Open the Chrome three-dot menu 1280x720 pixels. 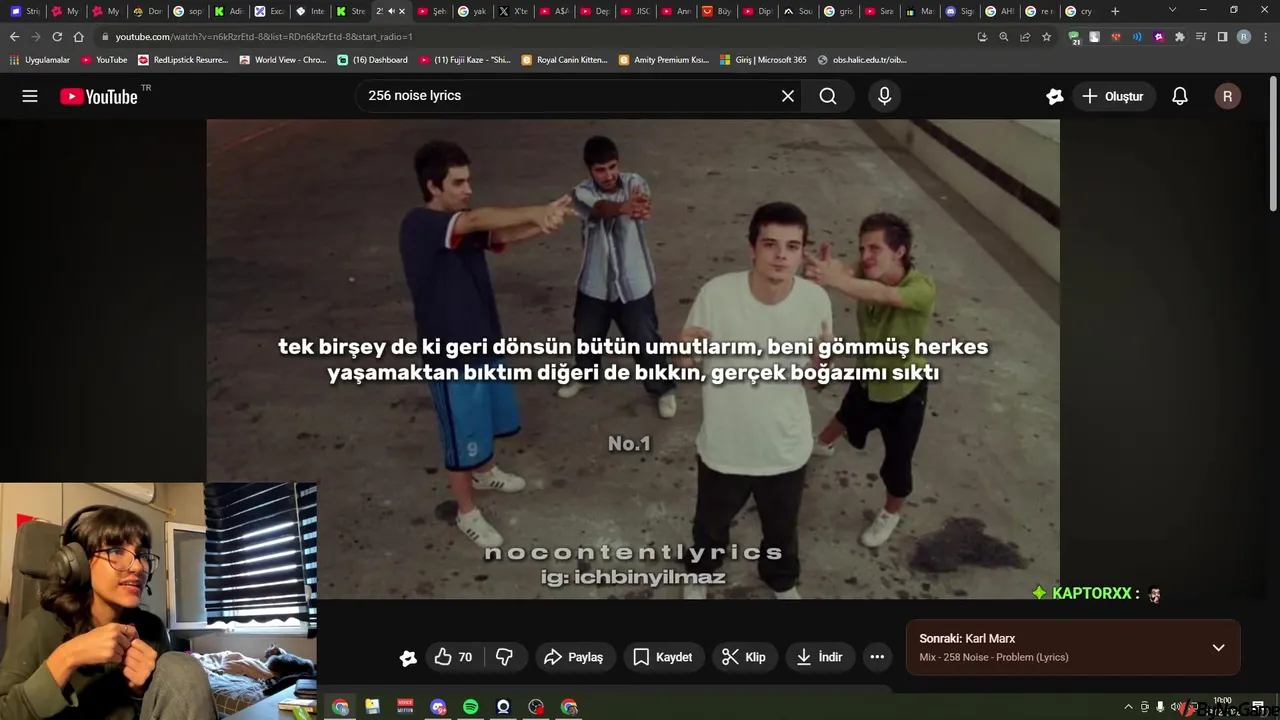coord(1265,36)
